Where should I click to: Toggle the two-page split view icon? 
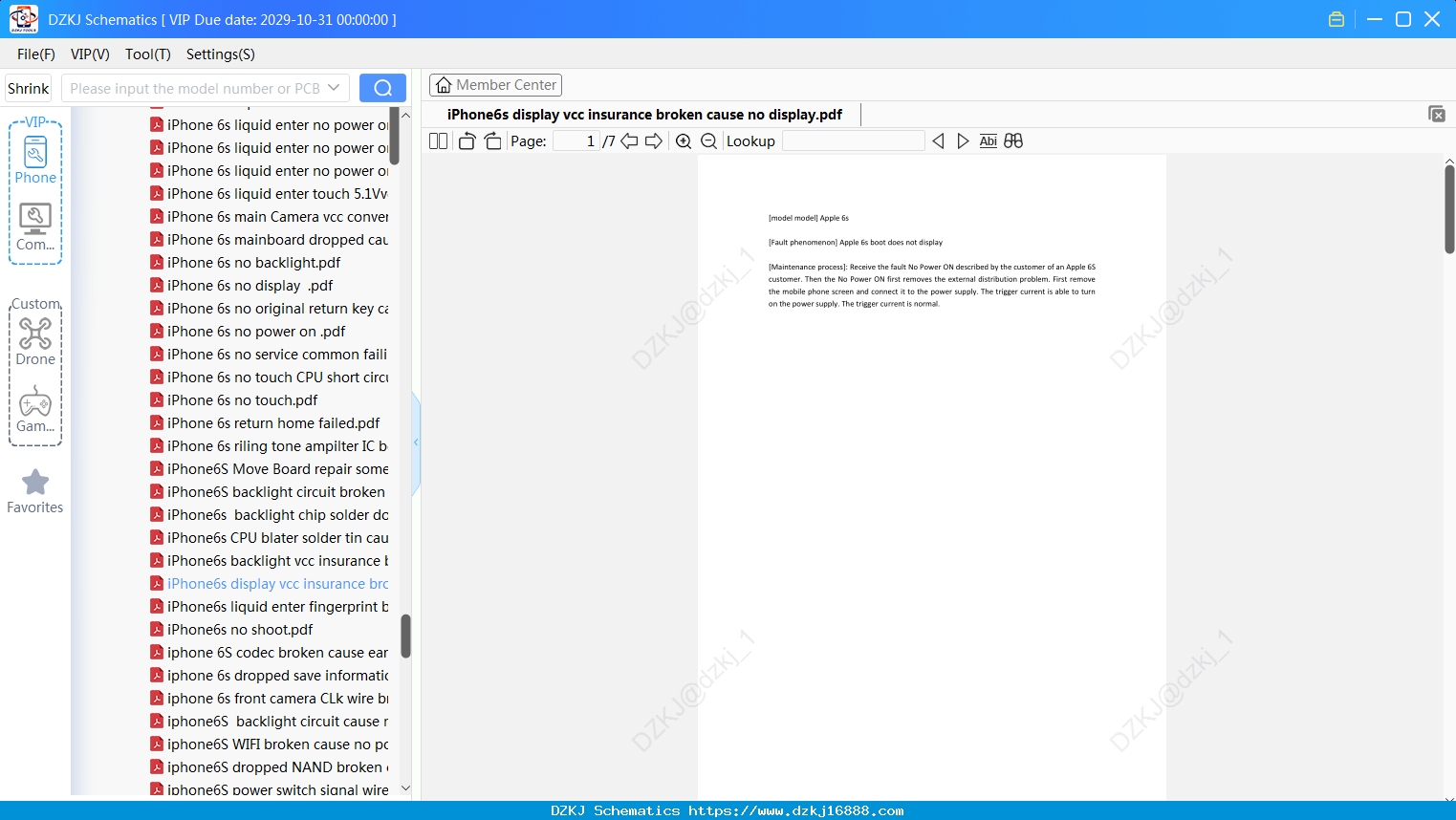pos(439,141)
